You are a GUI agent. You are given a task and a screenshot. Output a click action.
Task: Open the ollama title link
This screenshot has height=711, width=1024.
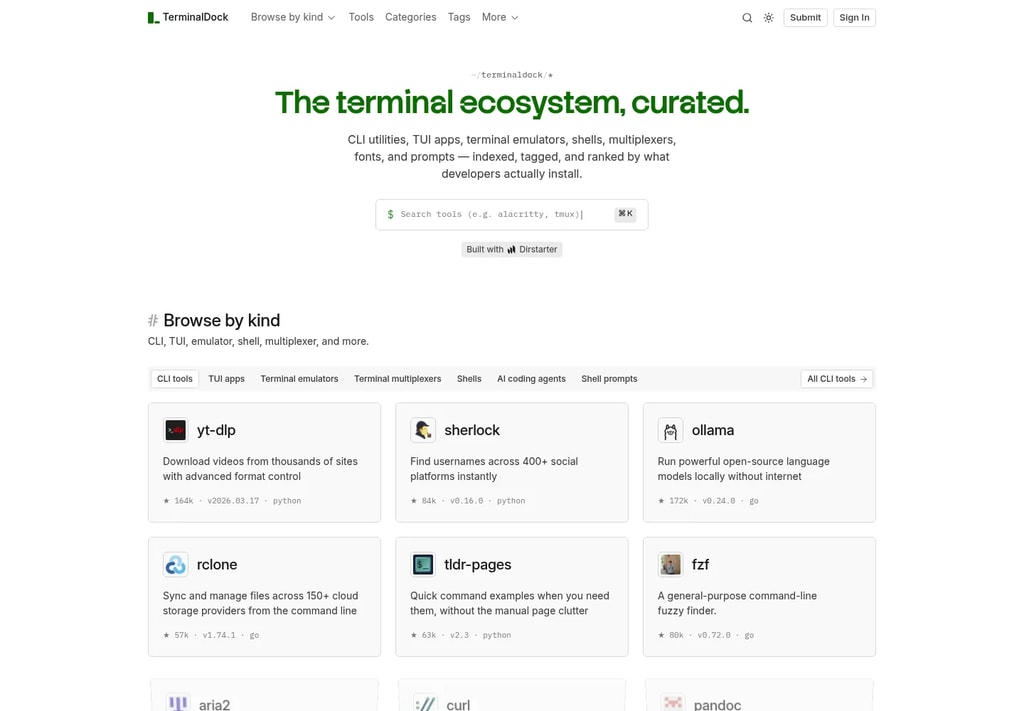712,430
